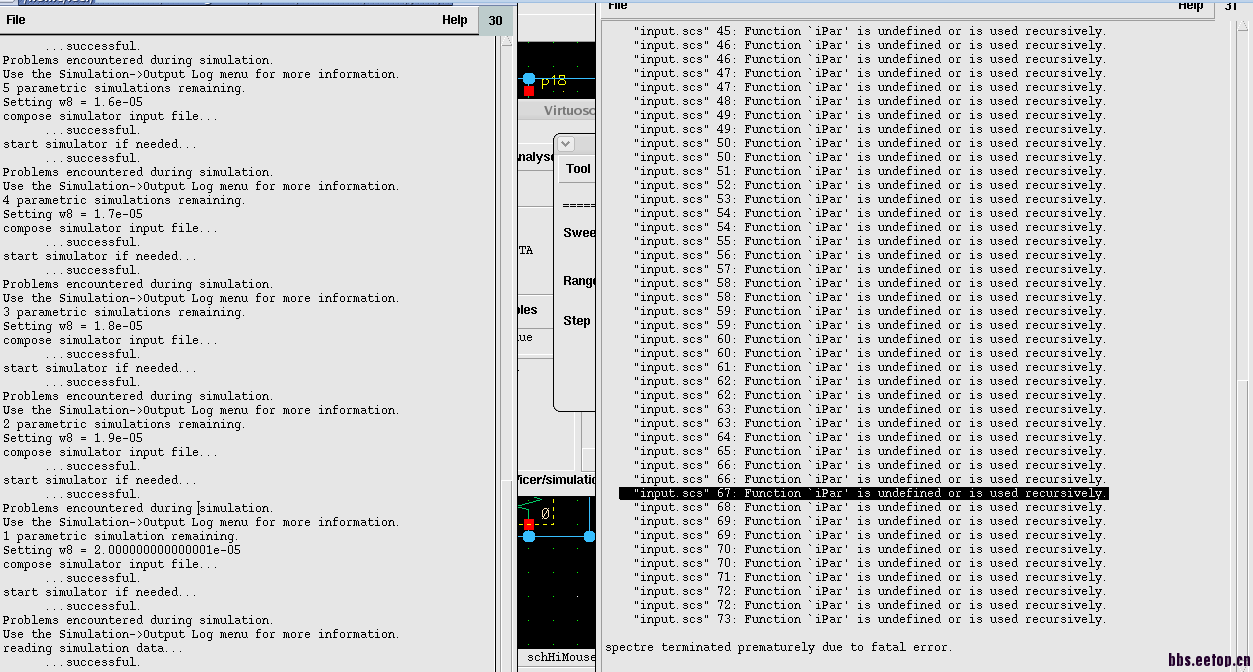Click the window-menu dropdown button above Tool
This screenshot has width=1253, height=672.
click(566, 144)
